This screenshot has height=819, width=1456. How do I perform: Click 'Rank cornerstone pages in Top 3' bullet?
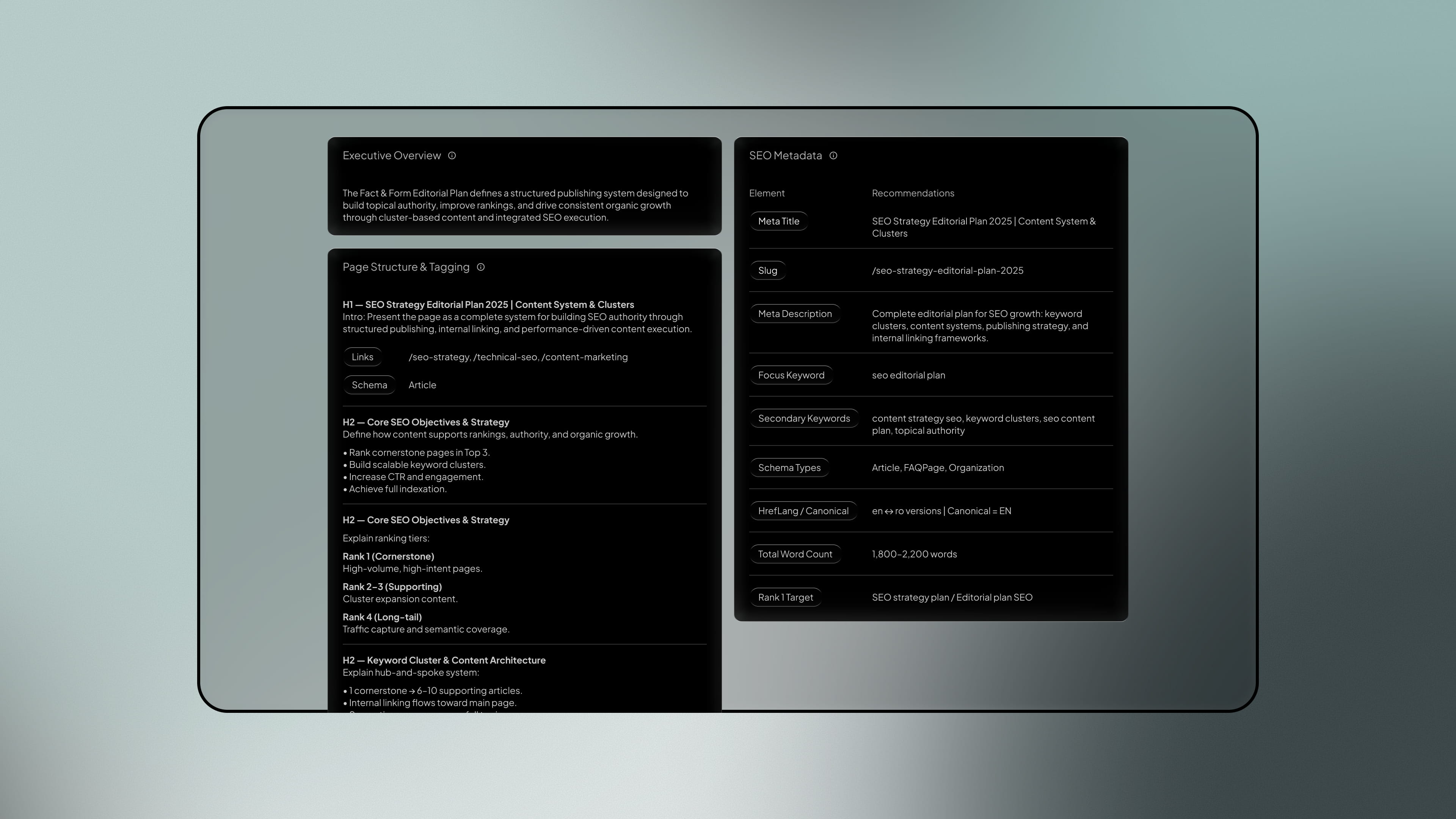[417, 453]
